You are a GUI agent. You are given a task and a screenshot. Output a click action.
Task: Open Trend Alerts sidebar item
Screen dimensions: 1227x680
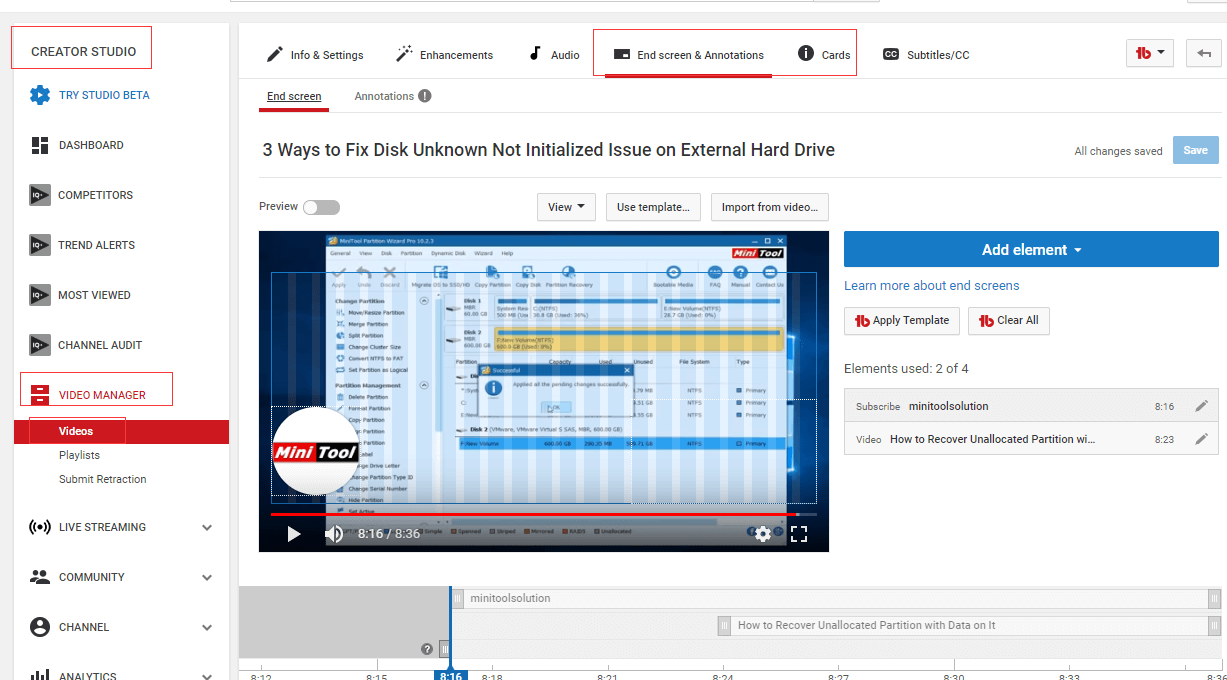[82, 245]
